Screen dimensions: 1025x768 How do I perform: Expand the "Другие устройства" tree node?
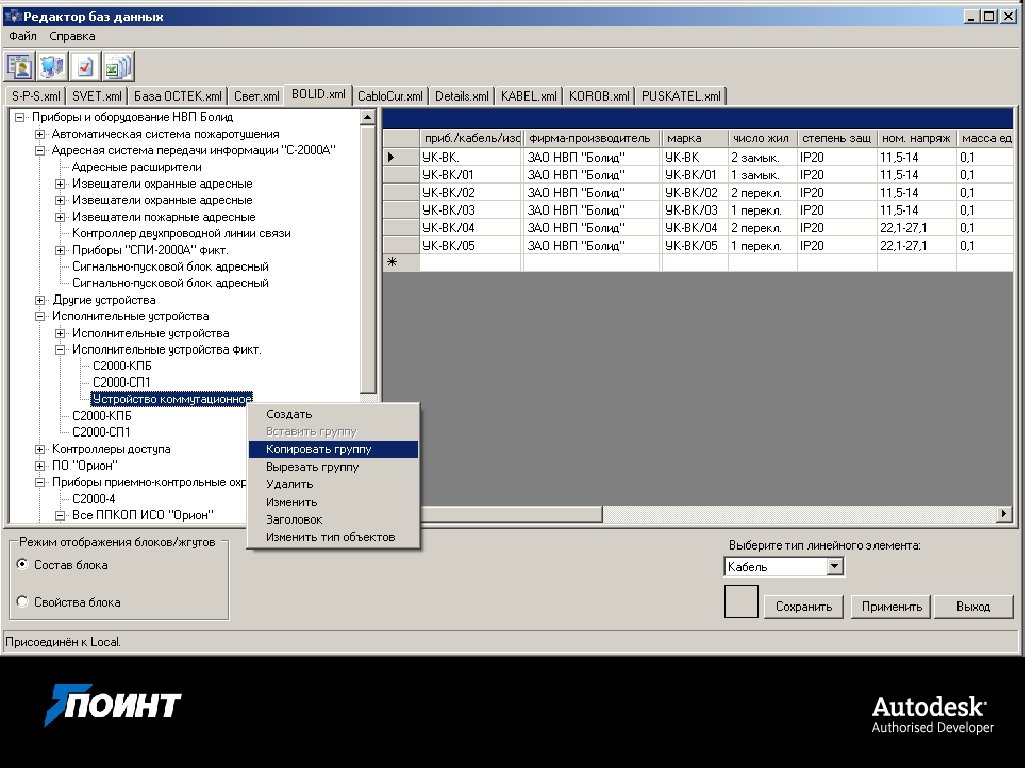[x=40, y=300]
